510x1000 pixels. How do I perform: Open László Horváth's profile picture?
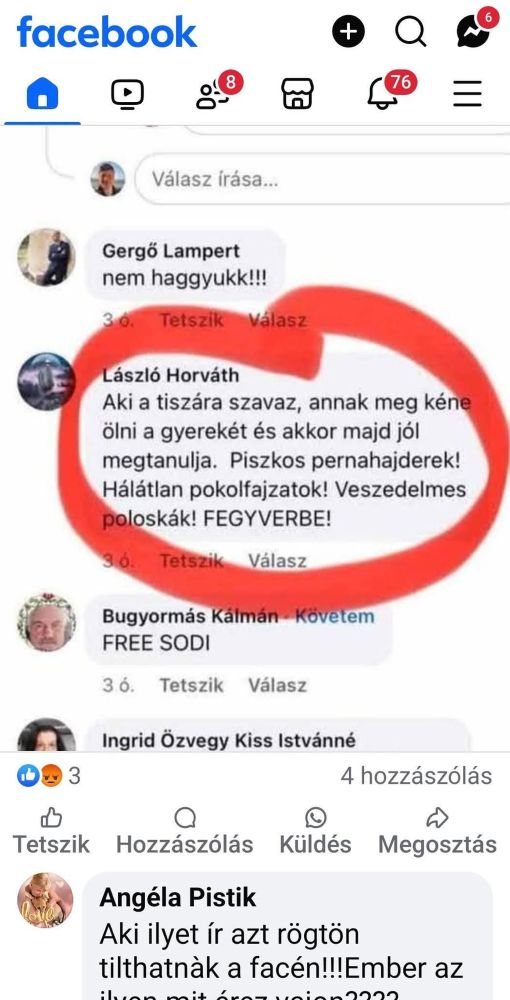[46, 381]
